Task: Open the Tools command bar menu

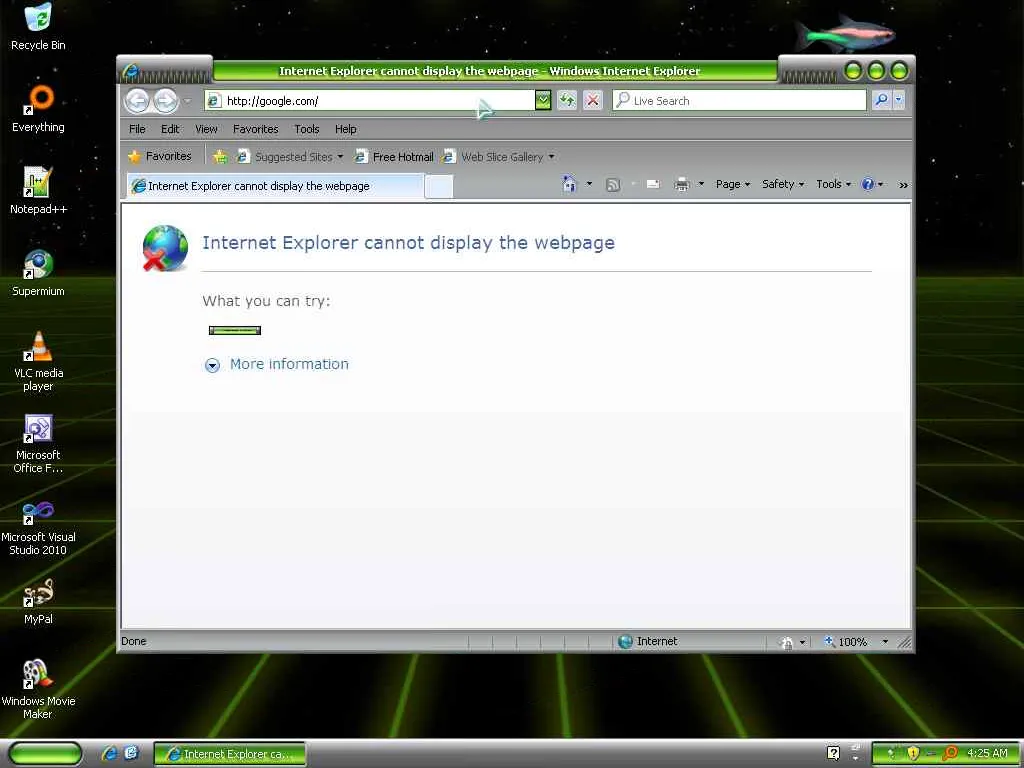Action: pos(833,184)
